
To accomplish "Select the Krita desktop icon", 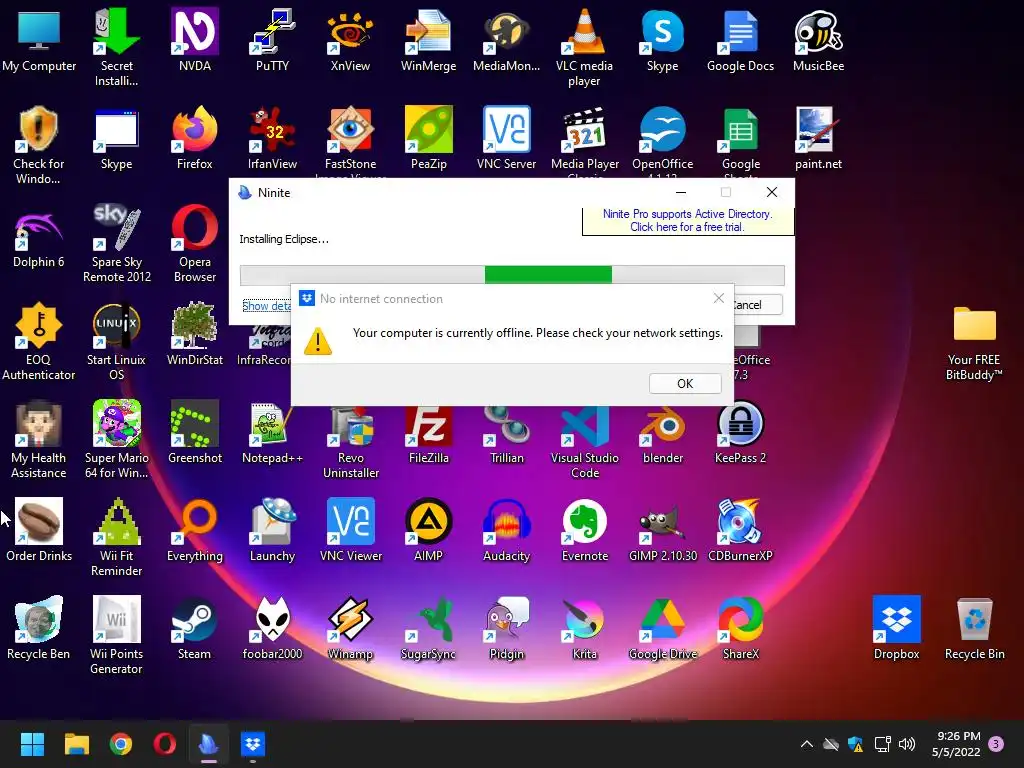I will 584,628.
